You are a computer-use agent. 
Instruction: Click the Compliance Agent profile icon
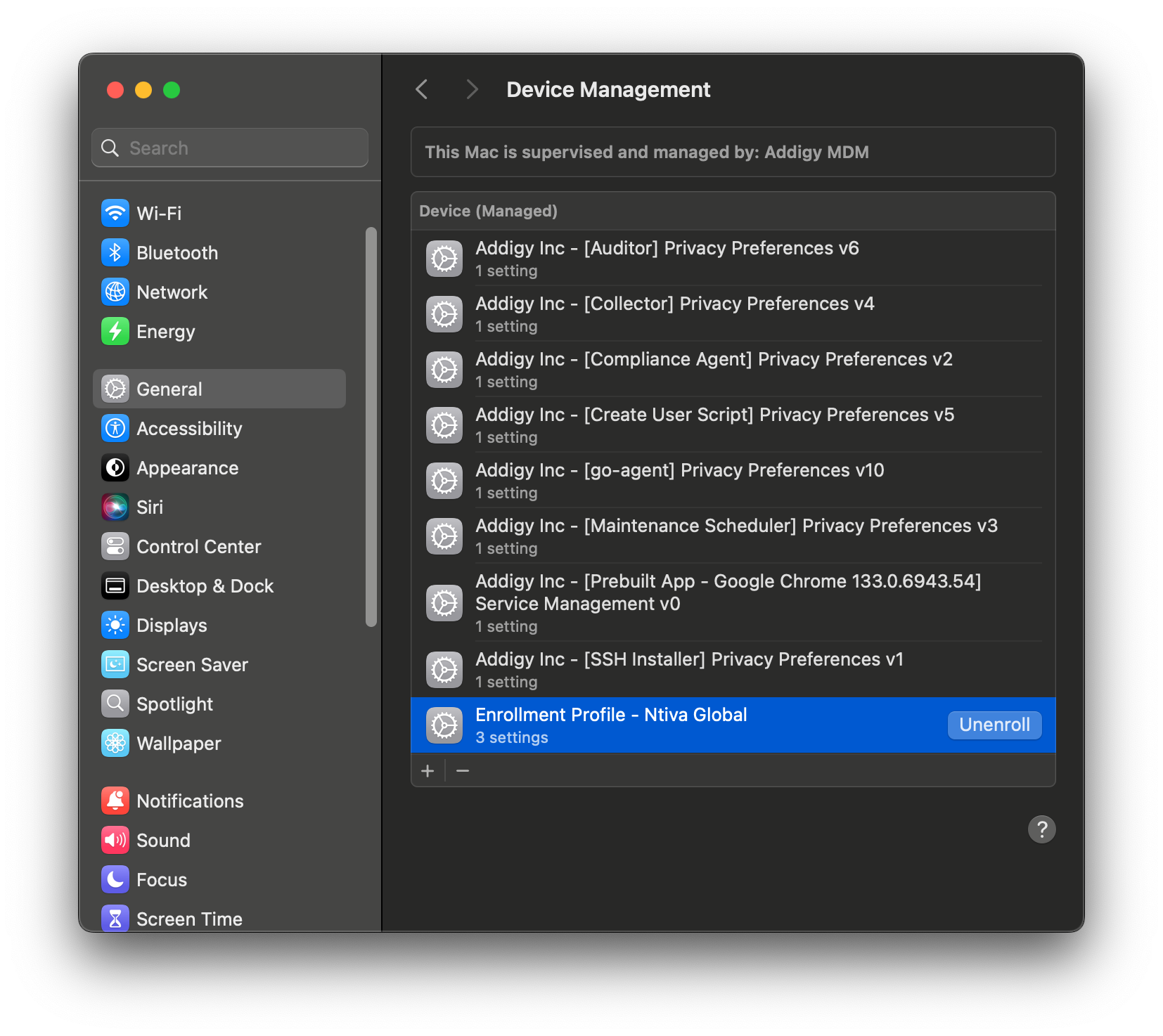tap(444, 370)
